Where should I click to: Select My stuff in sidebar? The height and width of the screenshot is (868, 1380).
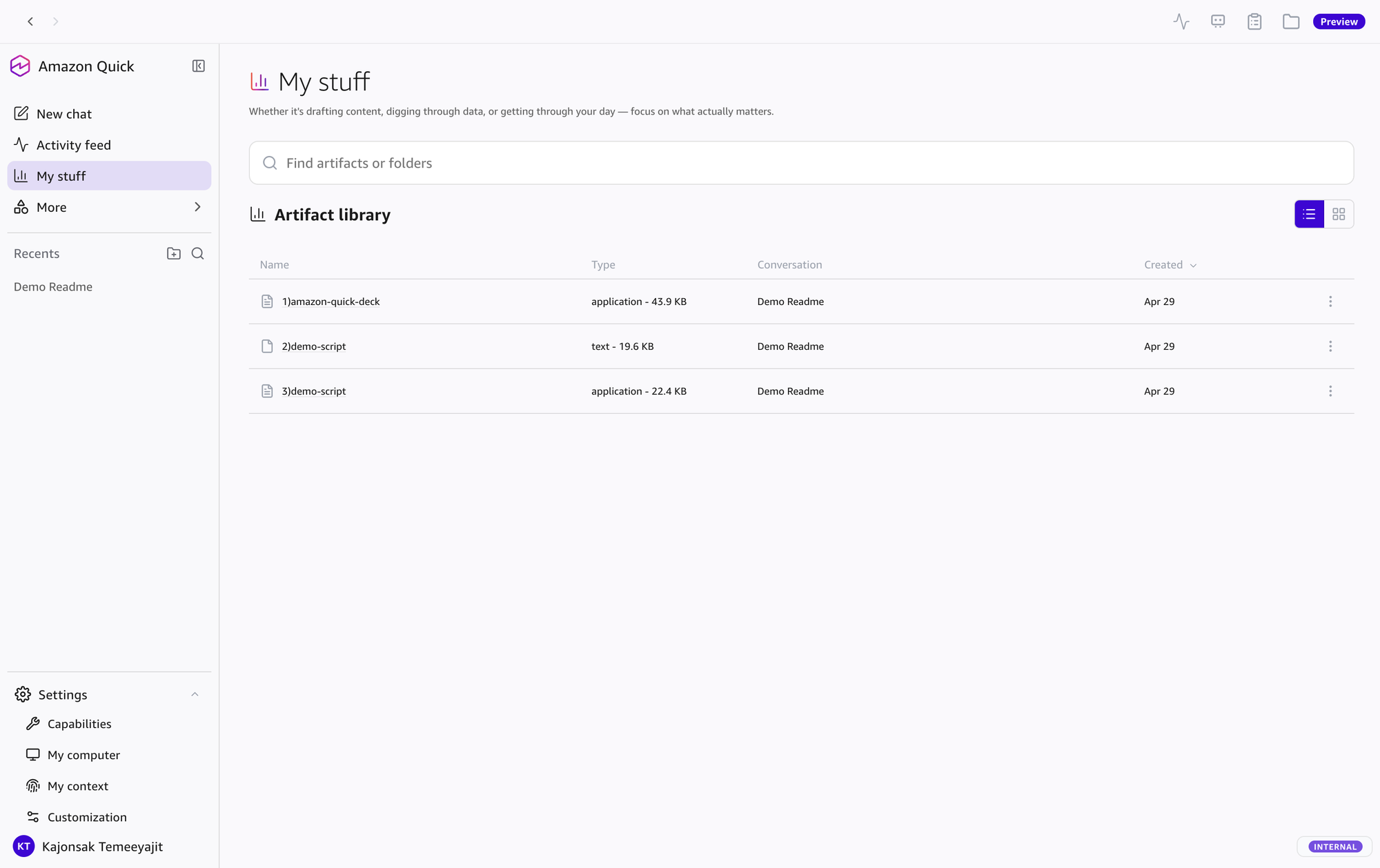coord(109,176)
